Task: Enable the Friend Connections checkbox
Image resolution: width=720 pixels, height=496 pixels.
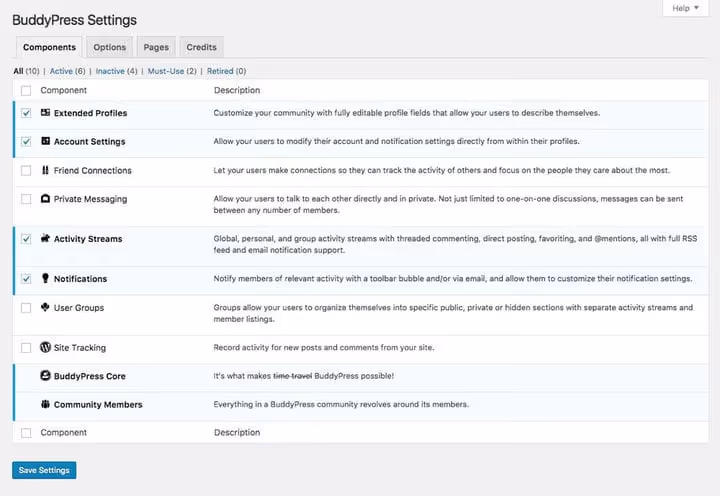Action: tap(26, 170)
